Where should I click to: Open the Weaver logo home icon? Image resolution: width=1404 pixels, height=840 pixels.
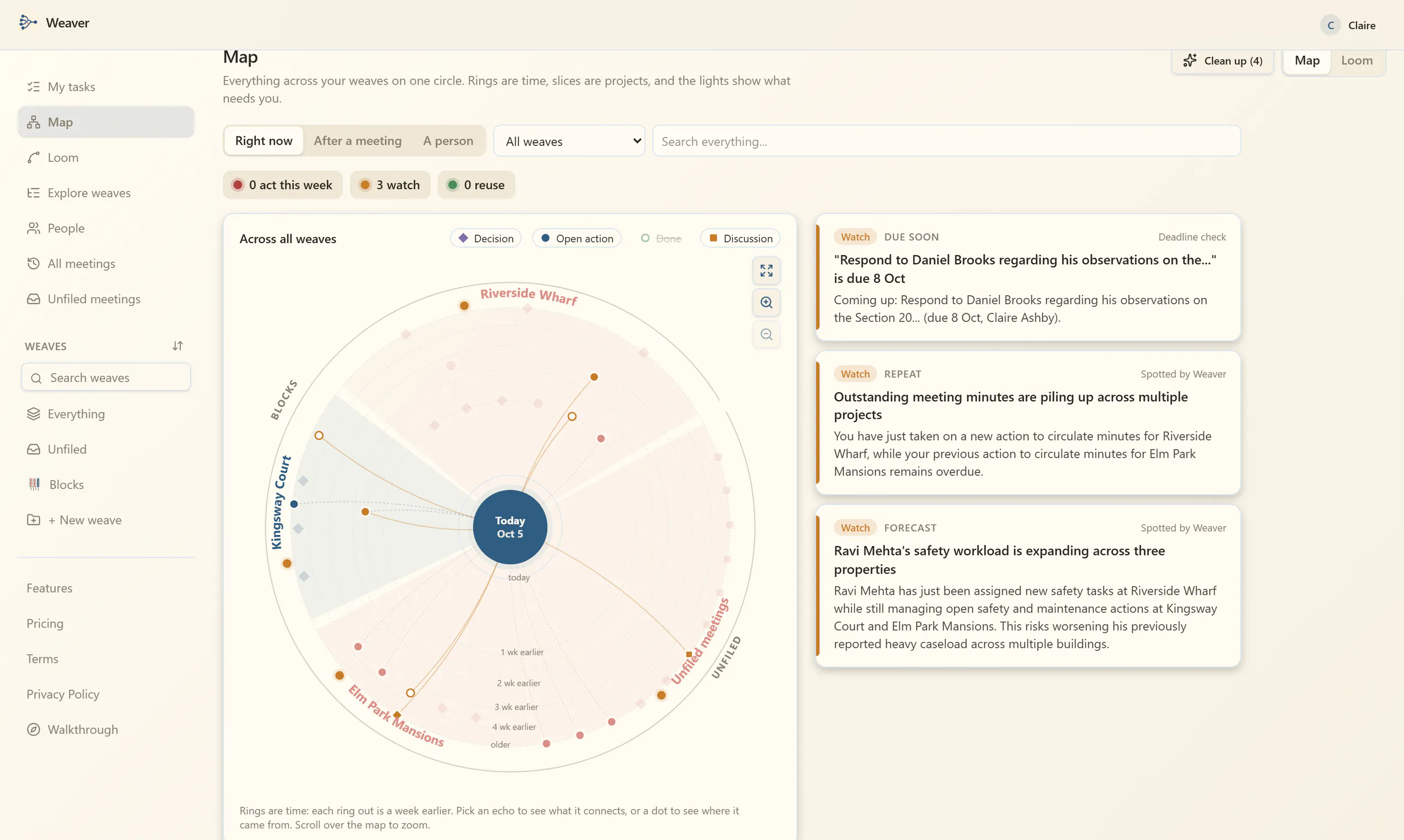tap(28, 23)
